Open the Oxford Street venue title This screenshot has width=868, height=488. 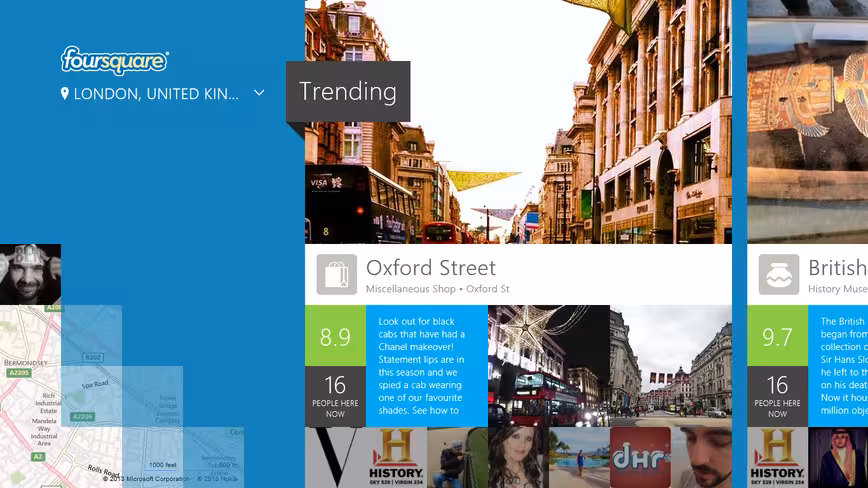(431, 268)
